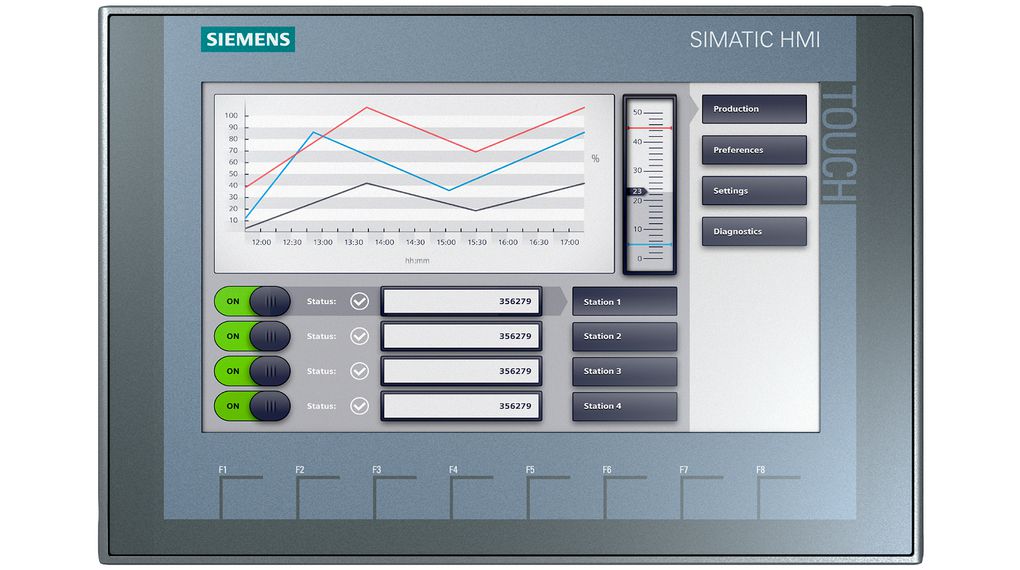Toggle the Station 1 ON switch
The width and height of the screenshot is (1020, 570).
pyautogui.click(x=252, y=301)
